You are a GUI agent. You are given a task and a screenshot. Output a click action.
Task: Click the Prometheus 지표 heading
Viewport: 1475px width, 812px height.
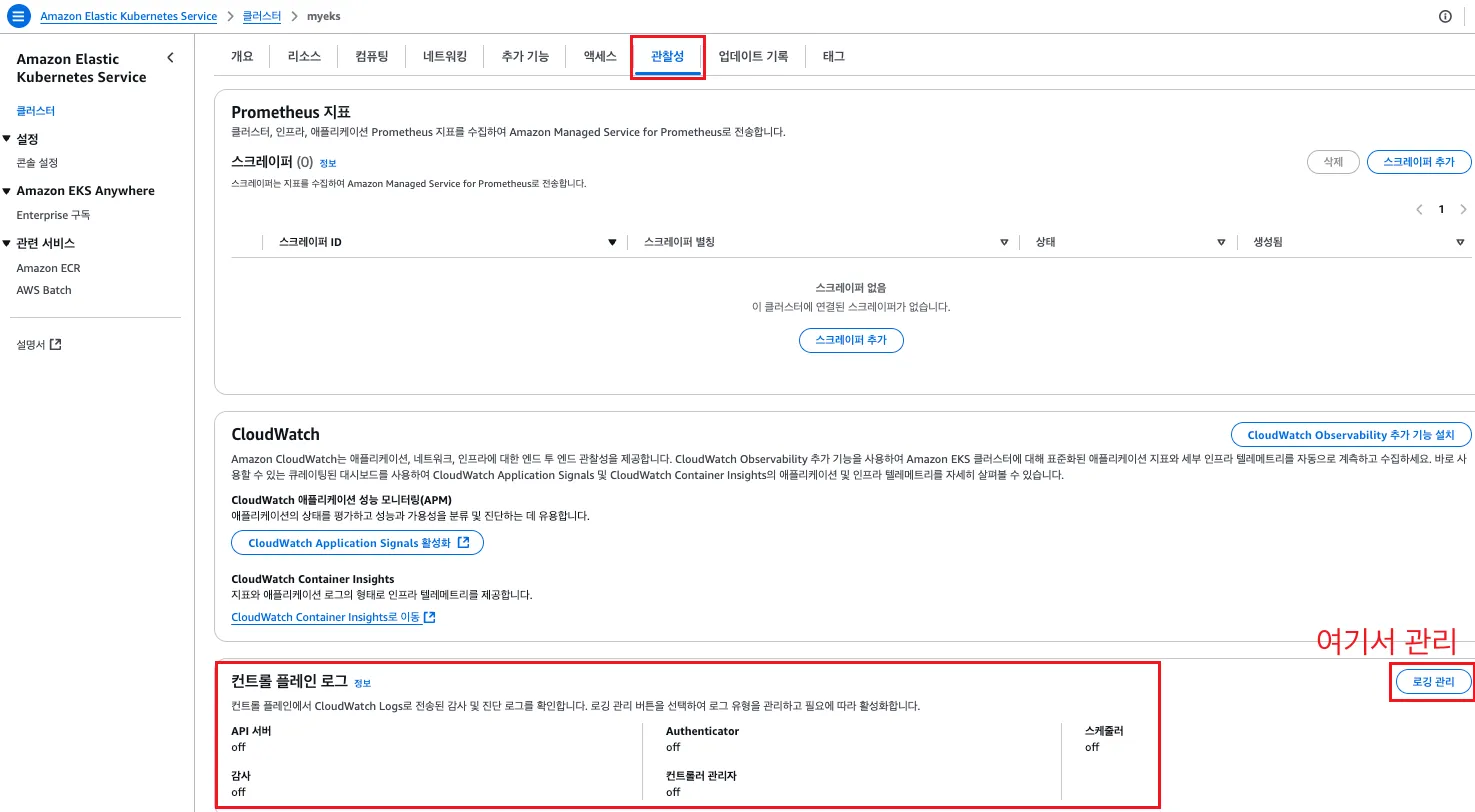pos(290,112)
